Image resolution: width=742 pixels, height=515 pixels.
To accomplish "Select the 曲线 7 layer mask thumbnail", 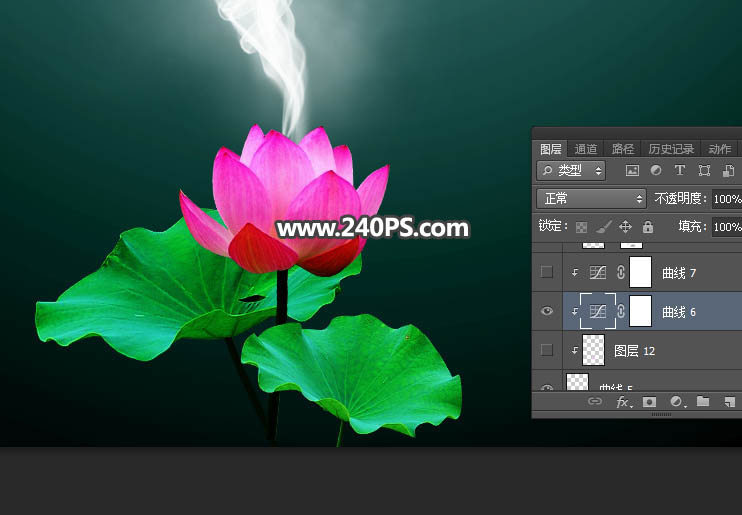I will 640,272.
